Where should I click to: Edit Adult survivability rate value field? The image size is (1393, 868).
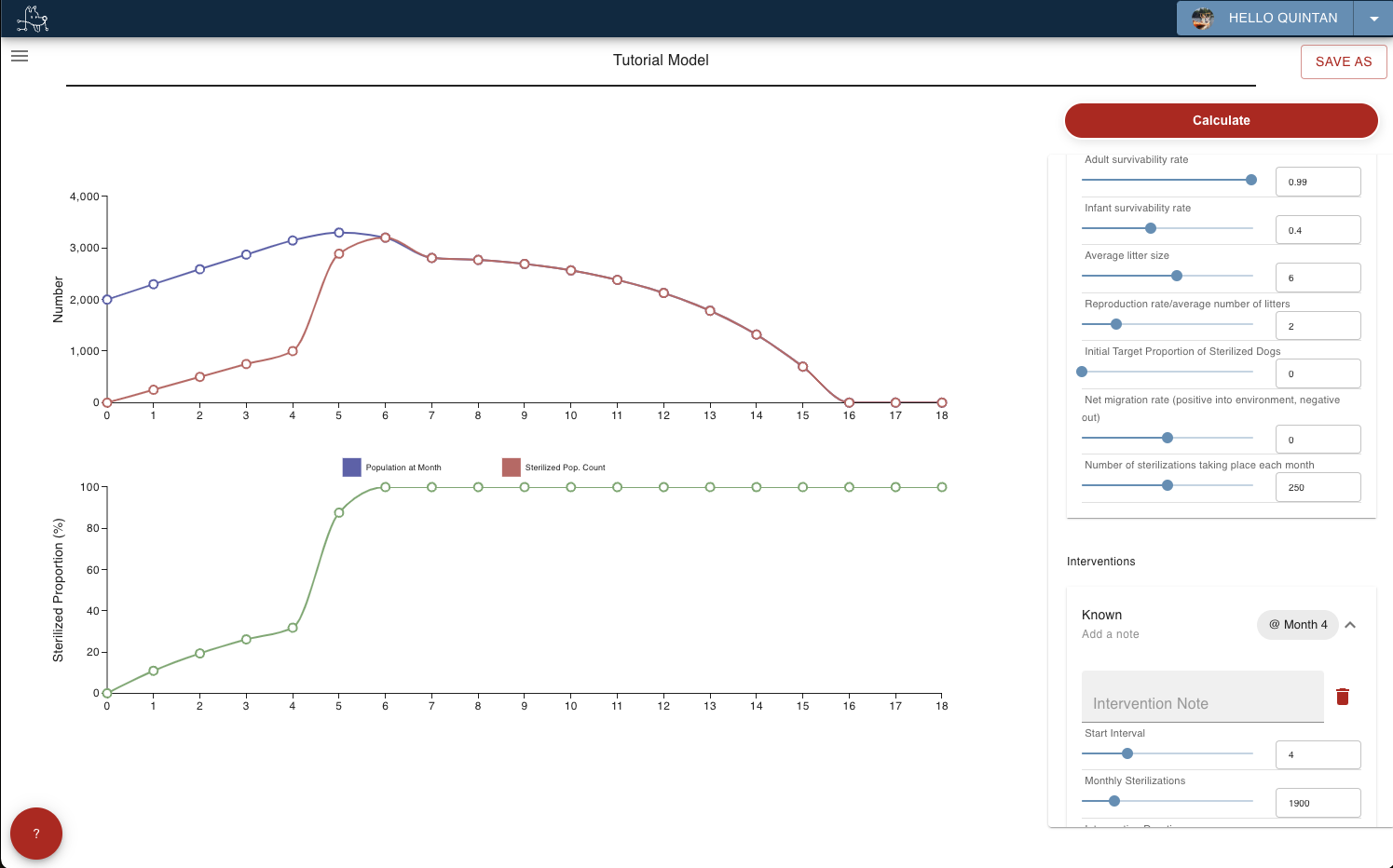click(1318, 182)
